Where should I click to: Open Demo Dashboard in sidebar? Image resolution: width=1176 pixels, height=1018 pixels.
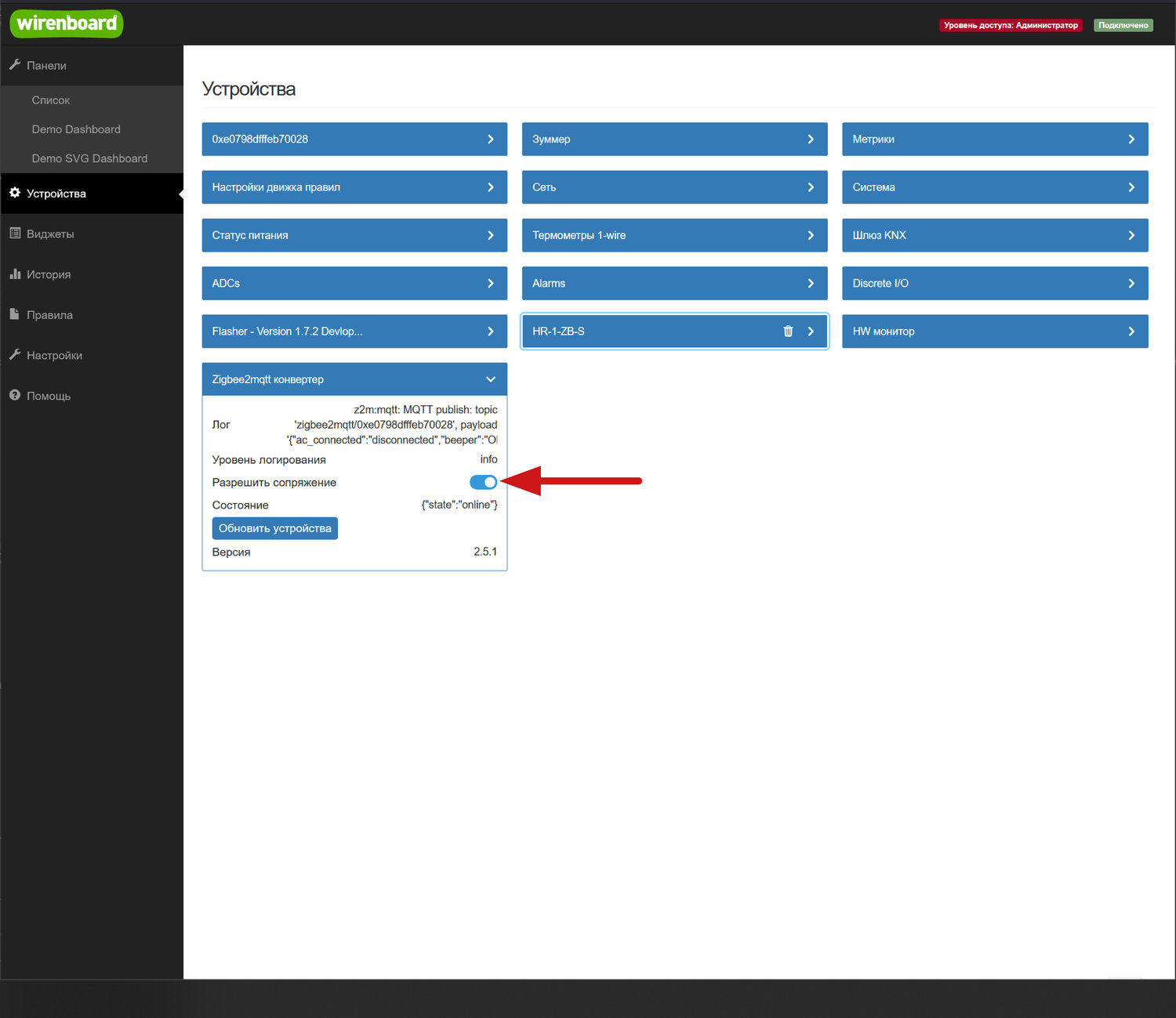[76, 129]
